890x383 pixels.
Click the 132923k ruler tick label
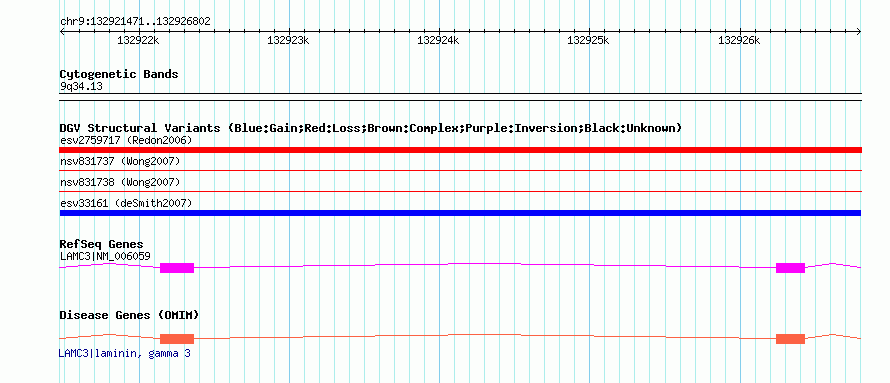pos(288,40)
